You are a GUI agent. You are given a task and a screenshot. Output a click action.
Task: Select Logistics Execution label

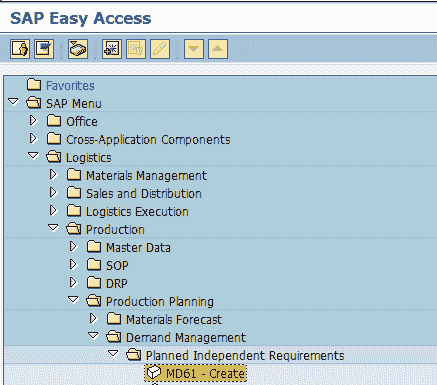click(x=137, y=212)
